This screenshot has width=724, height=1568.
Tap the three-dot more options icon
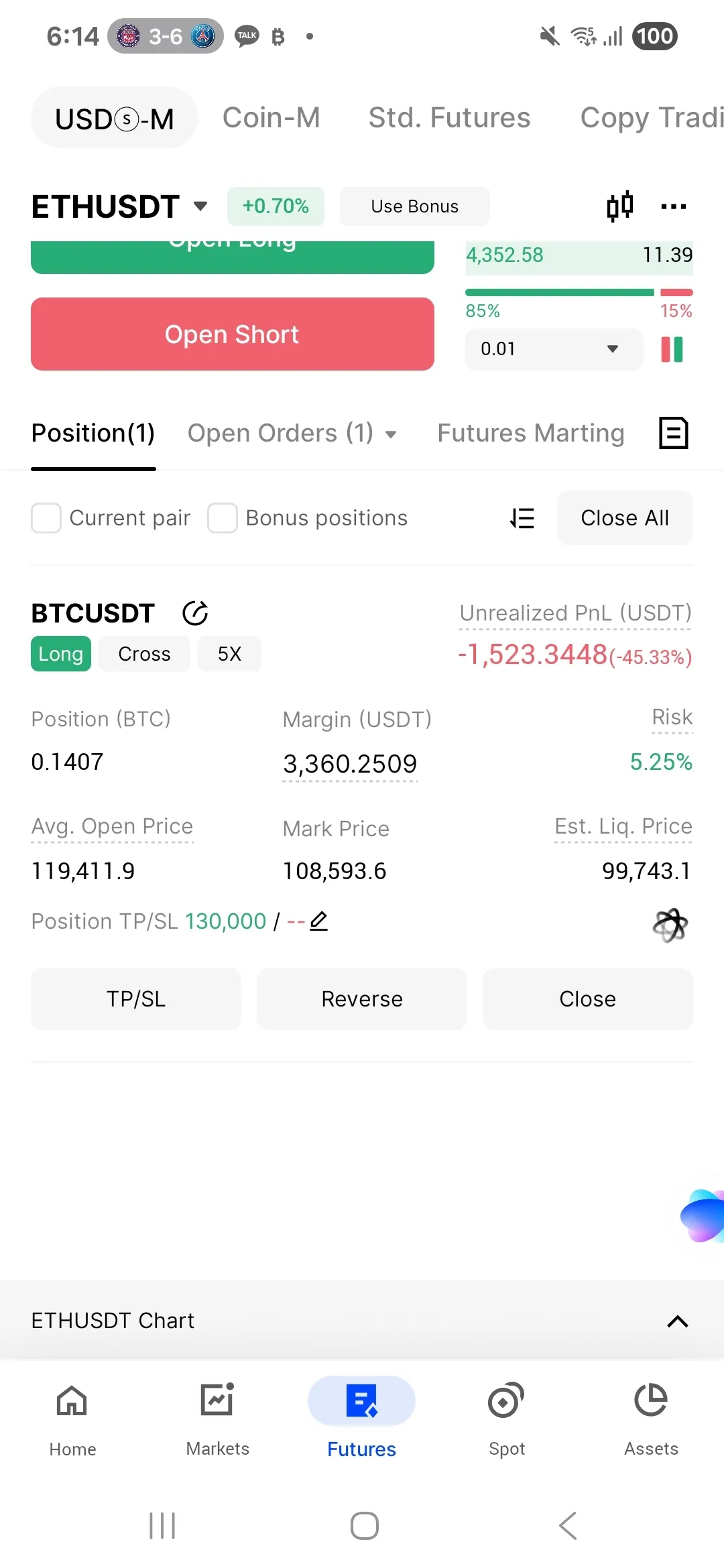pyautogui.click(x=673, y=206)
